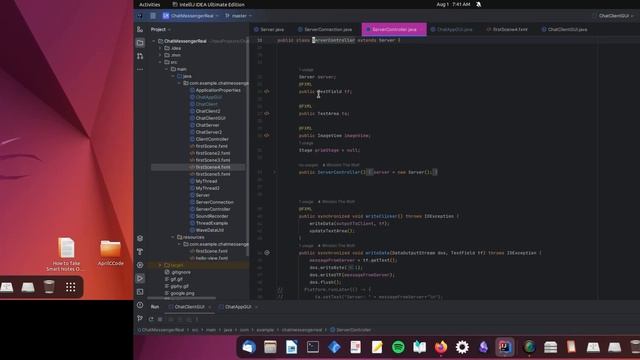640x360 pixels.
Task: Open the Project tool window folder icon
Action: 140,43
